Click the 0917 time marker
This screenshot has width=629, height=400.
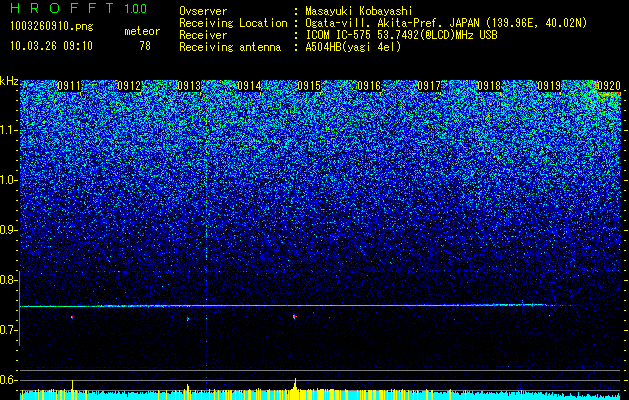tap(429, 86)
